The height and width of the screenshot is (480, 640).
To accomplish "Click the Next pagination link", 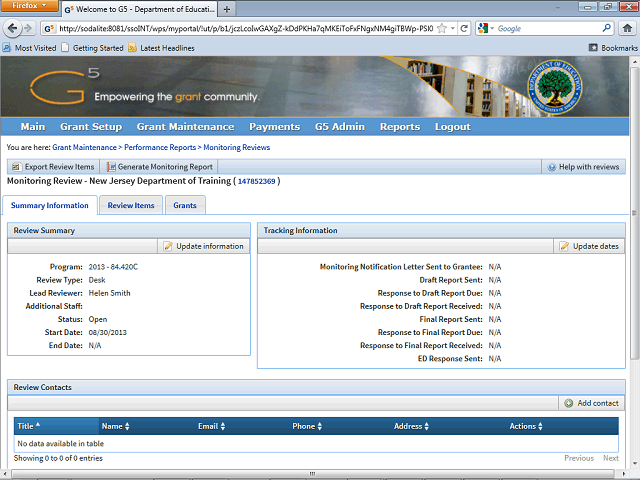I will [611, 458].
